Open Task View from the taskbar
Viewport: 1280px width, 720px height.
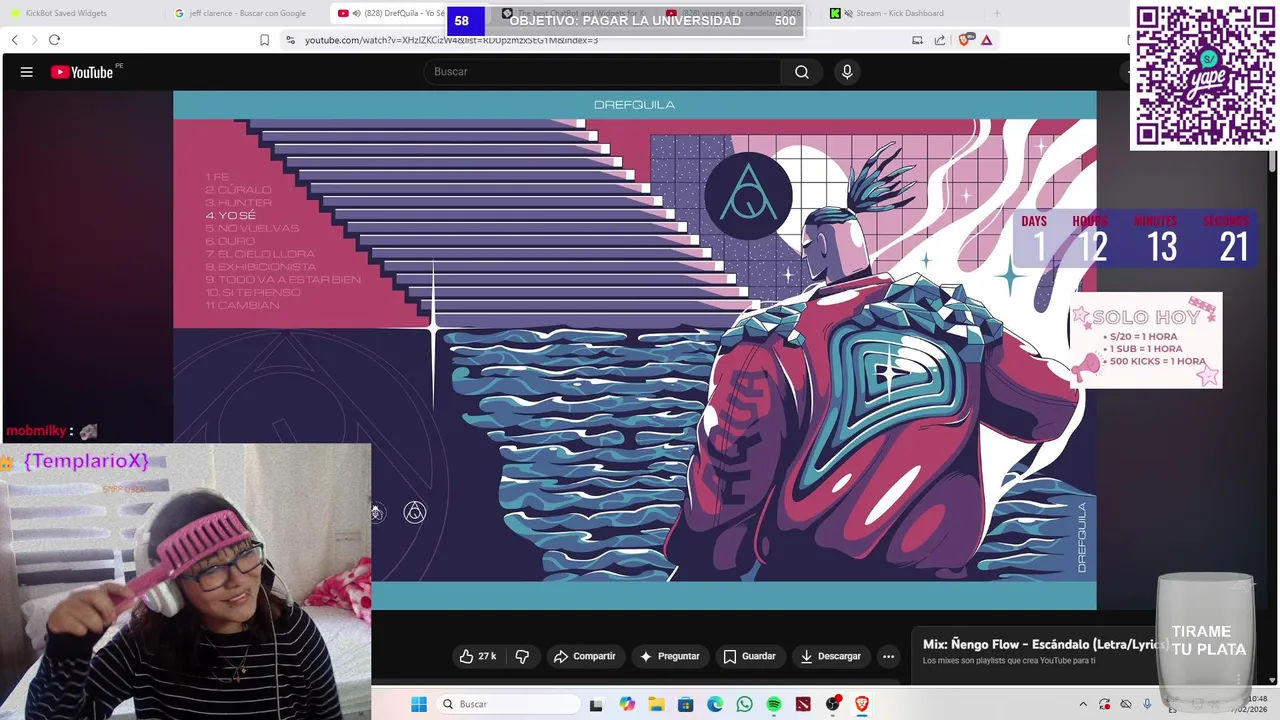click(596, 704)
